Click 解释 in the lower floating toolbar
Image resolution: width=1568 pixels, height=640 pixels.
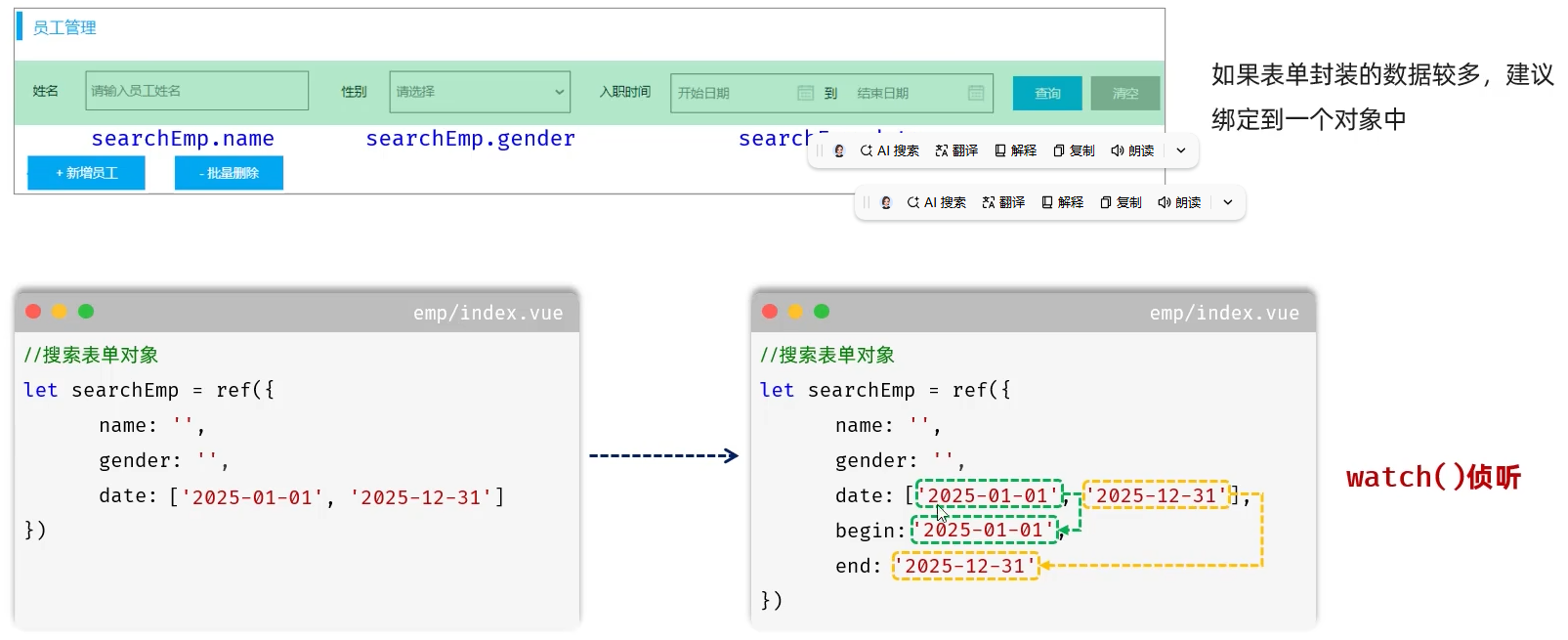1062,202
